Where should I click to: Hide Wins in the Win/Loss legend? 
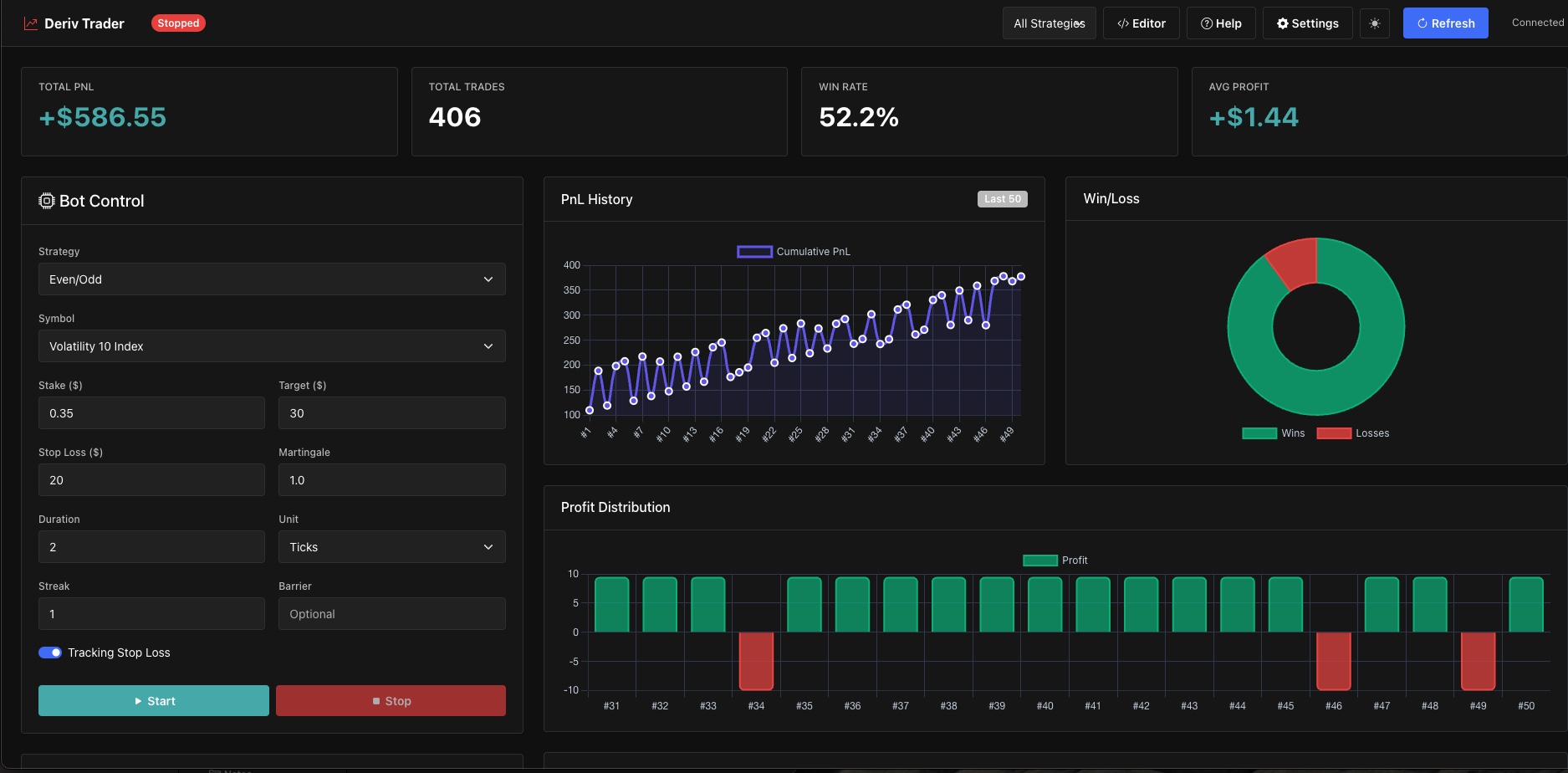(1259, 433)
